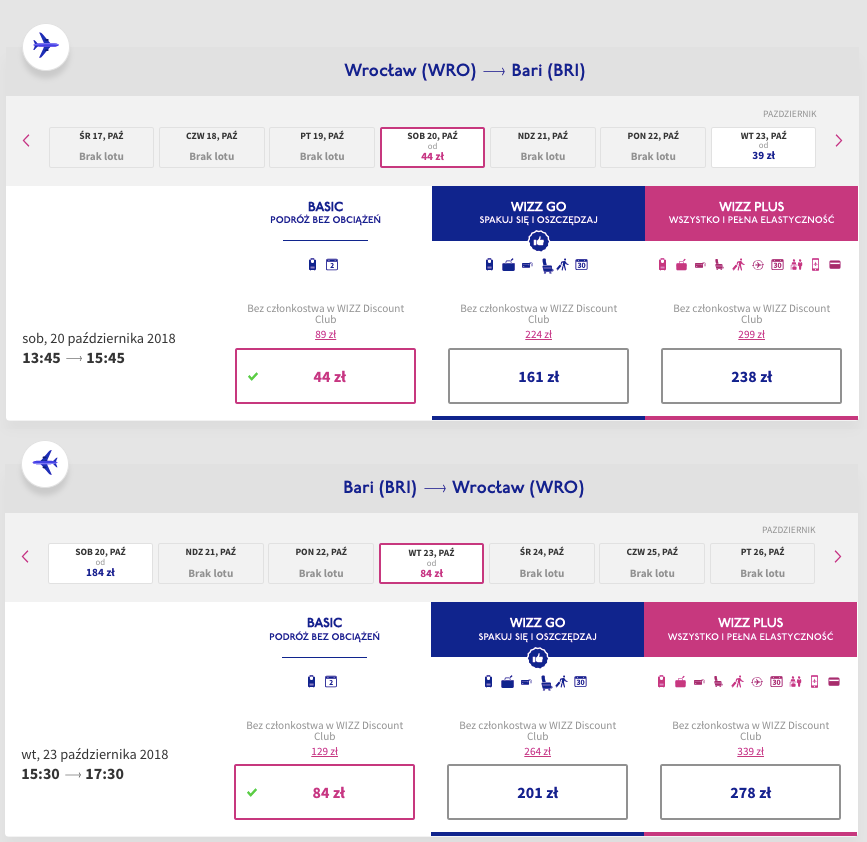The height and width of the screenshot is (842, 867).
Task: Switch outbound date to WT 23, PAŹ
Action: click(x=763, y=147)
